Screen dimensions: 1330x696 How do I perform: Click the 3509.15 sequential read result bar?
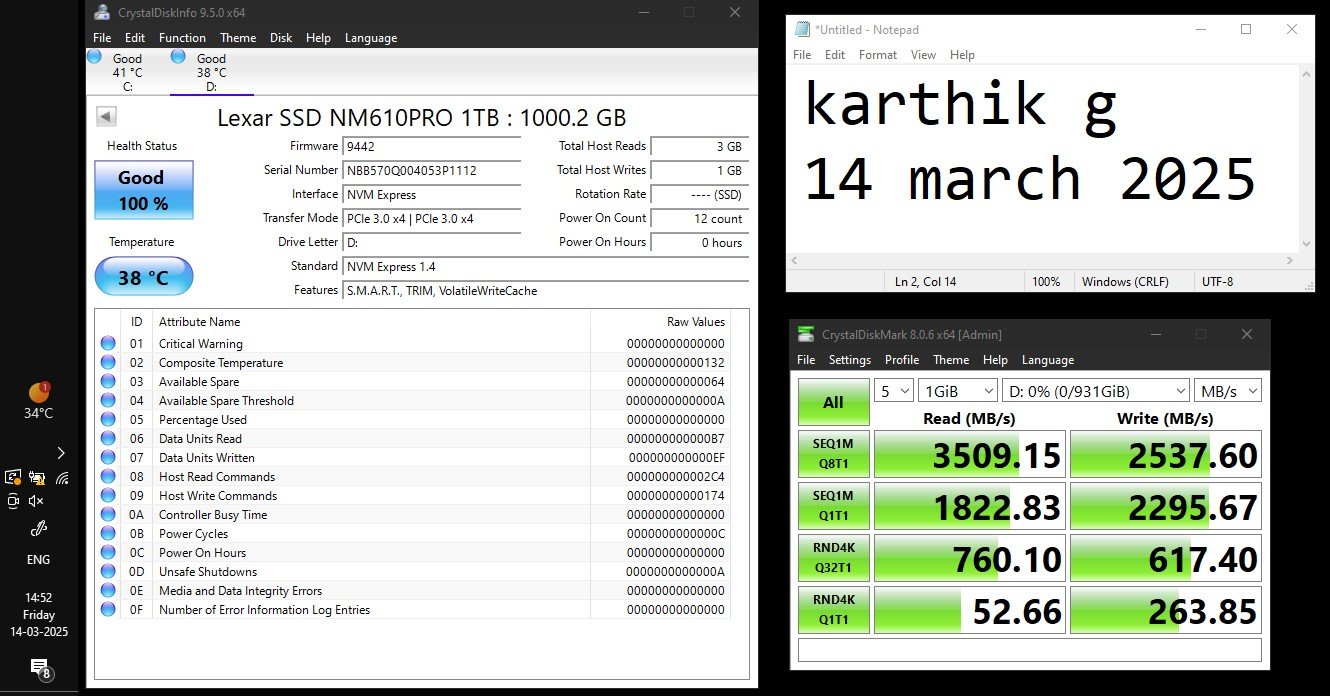pyautogui.click(x=970, y=455)
